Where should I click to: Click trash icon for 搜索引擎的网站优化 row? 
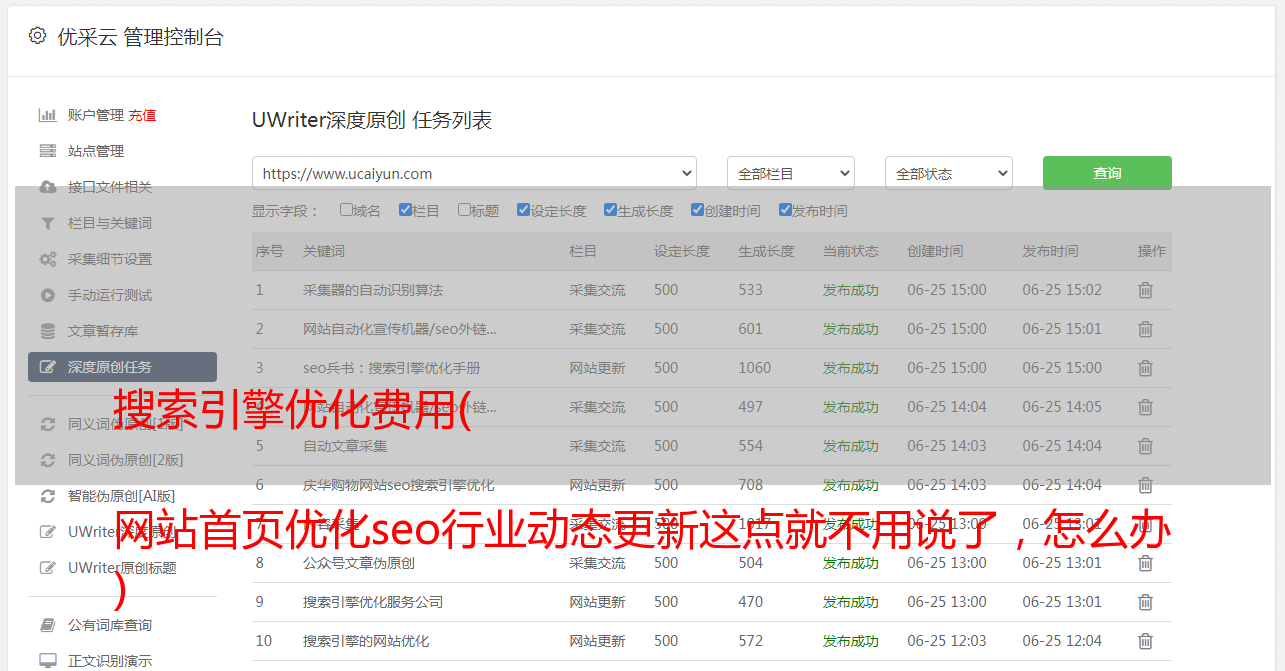1145,641
